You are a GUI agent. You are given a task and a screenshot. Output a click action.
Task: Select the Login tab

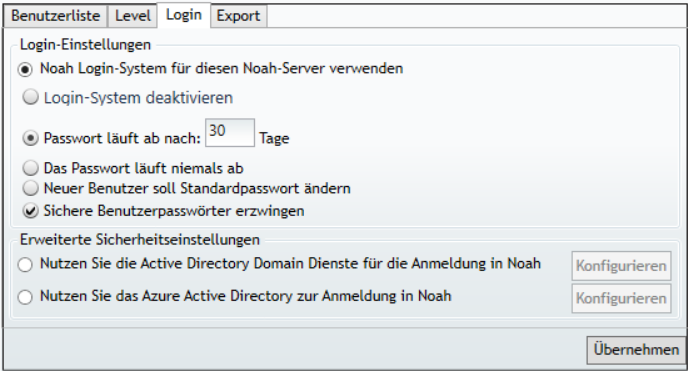[184, 15]
